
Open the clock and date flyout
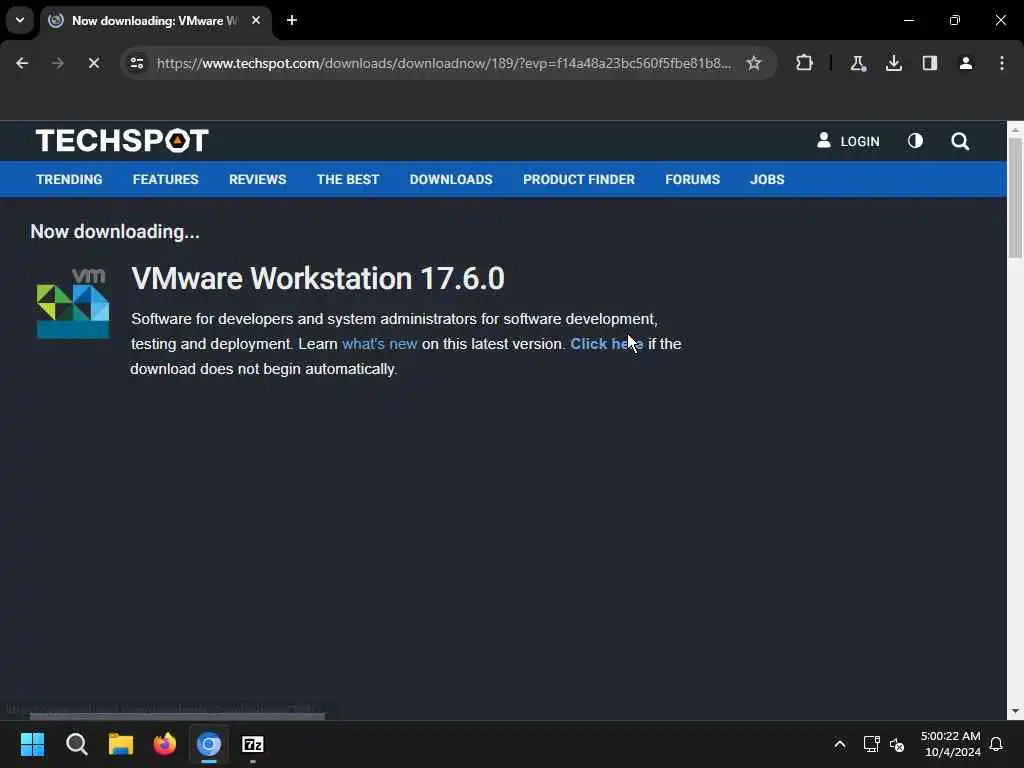(950, 744)
